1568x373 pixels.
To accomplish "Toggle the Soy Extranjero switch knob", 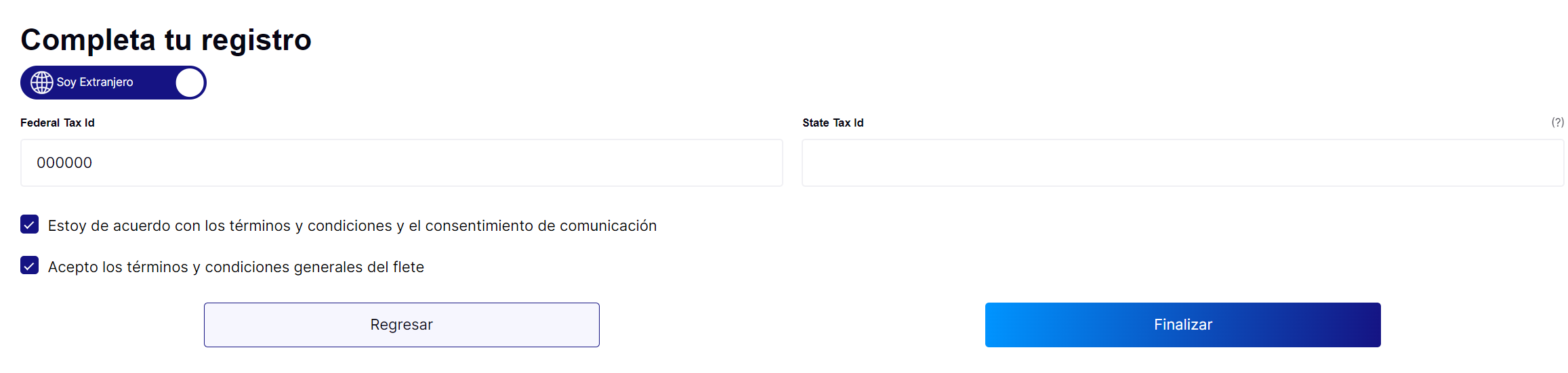I will [x=190, y=83].
